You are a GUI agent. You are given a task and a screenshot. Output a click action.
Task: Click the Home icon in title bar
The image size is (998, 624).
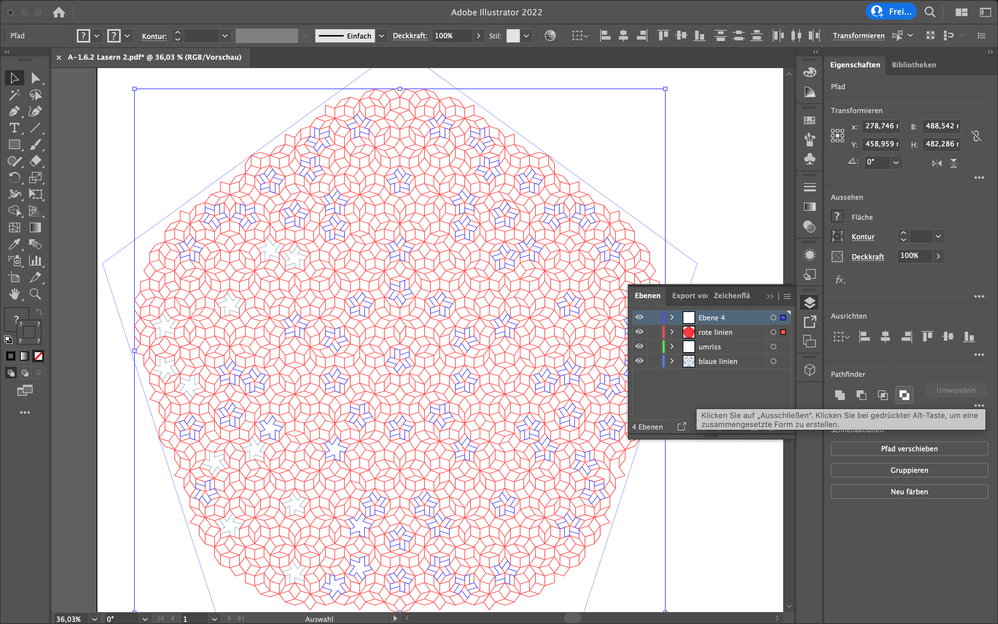[59, 12]
